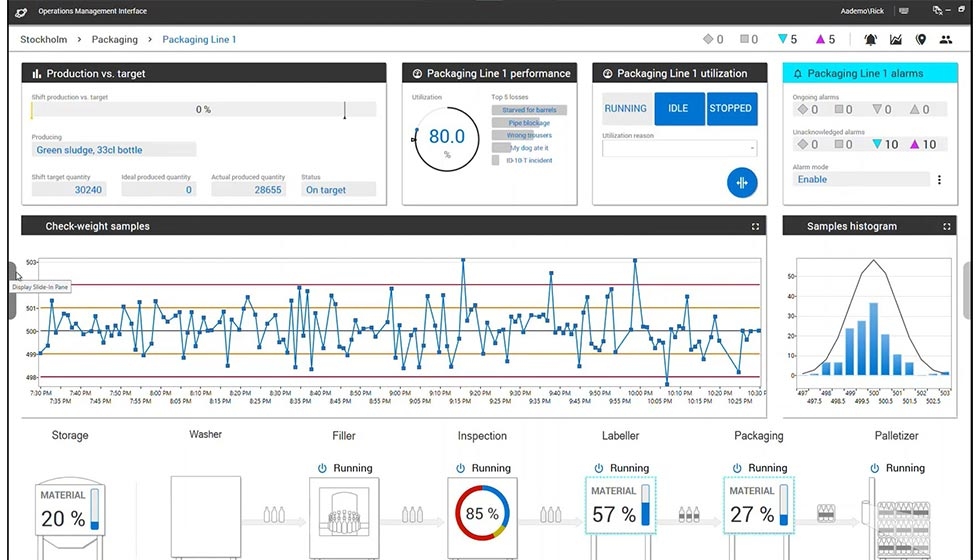Maximize the Samples histogram panel
Viewport: 980px width, 560px height.
point(952,227)
